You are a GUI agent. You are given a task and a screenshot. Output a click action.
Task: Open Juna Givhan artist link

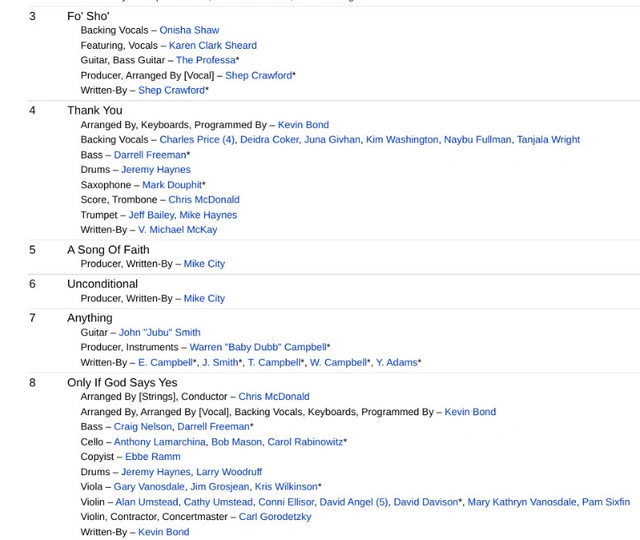click(330, 140)
